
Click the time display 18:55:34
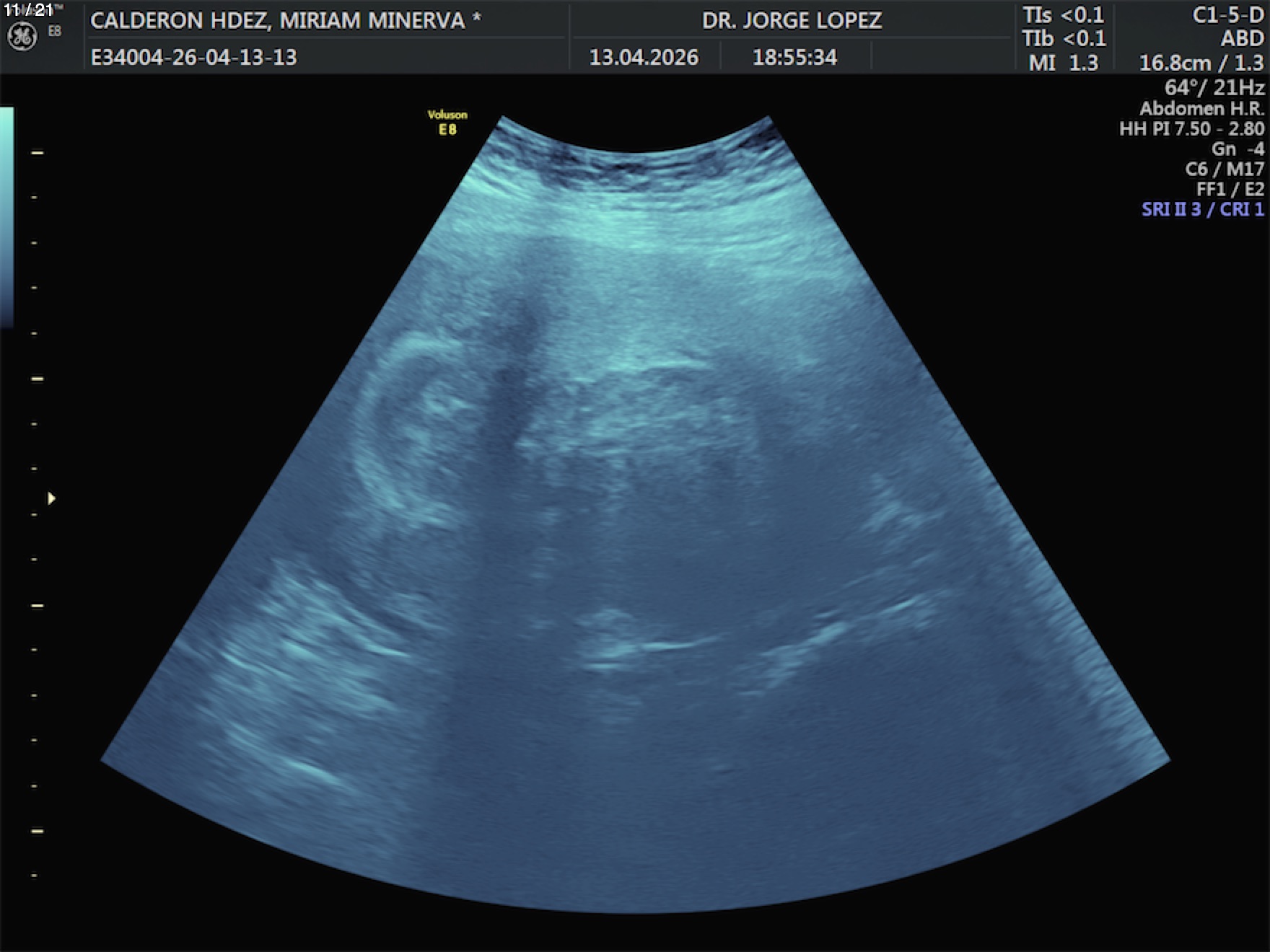794,57
